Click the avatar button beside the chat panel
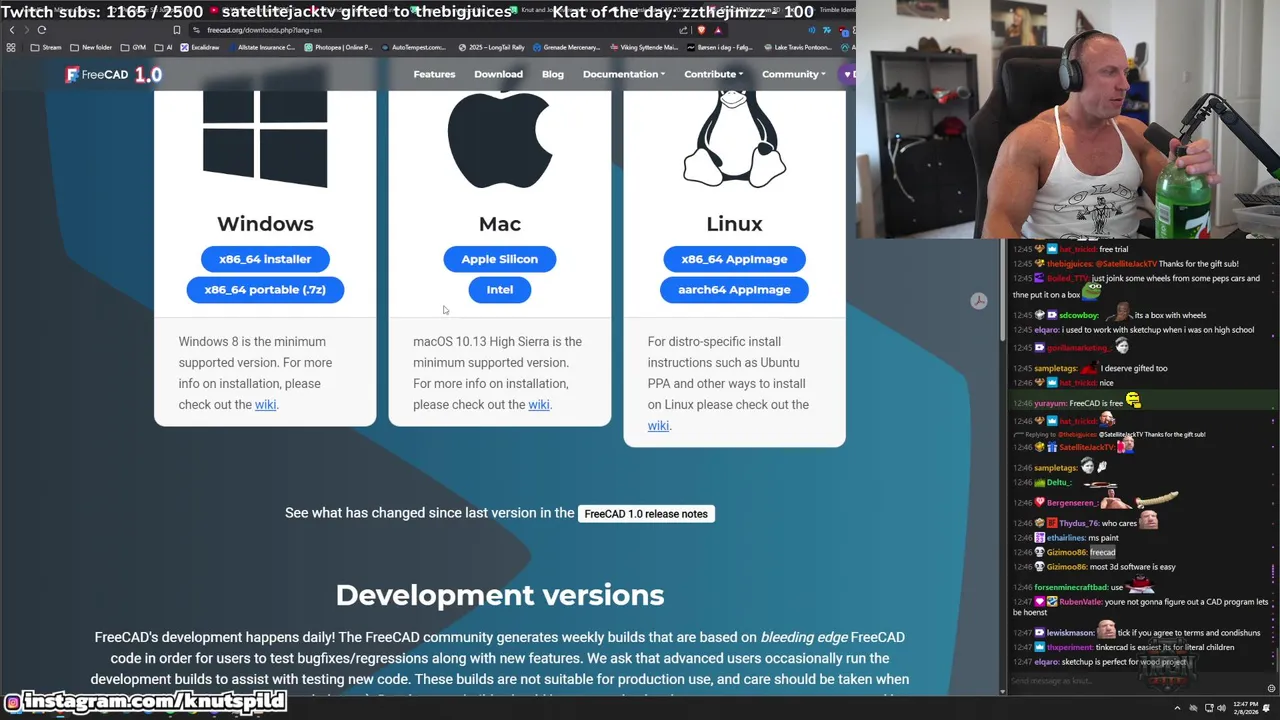 979,301
